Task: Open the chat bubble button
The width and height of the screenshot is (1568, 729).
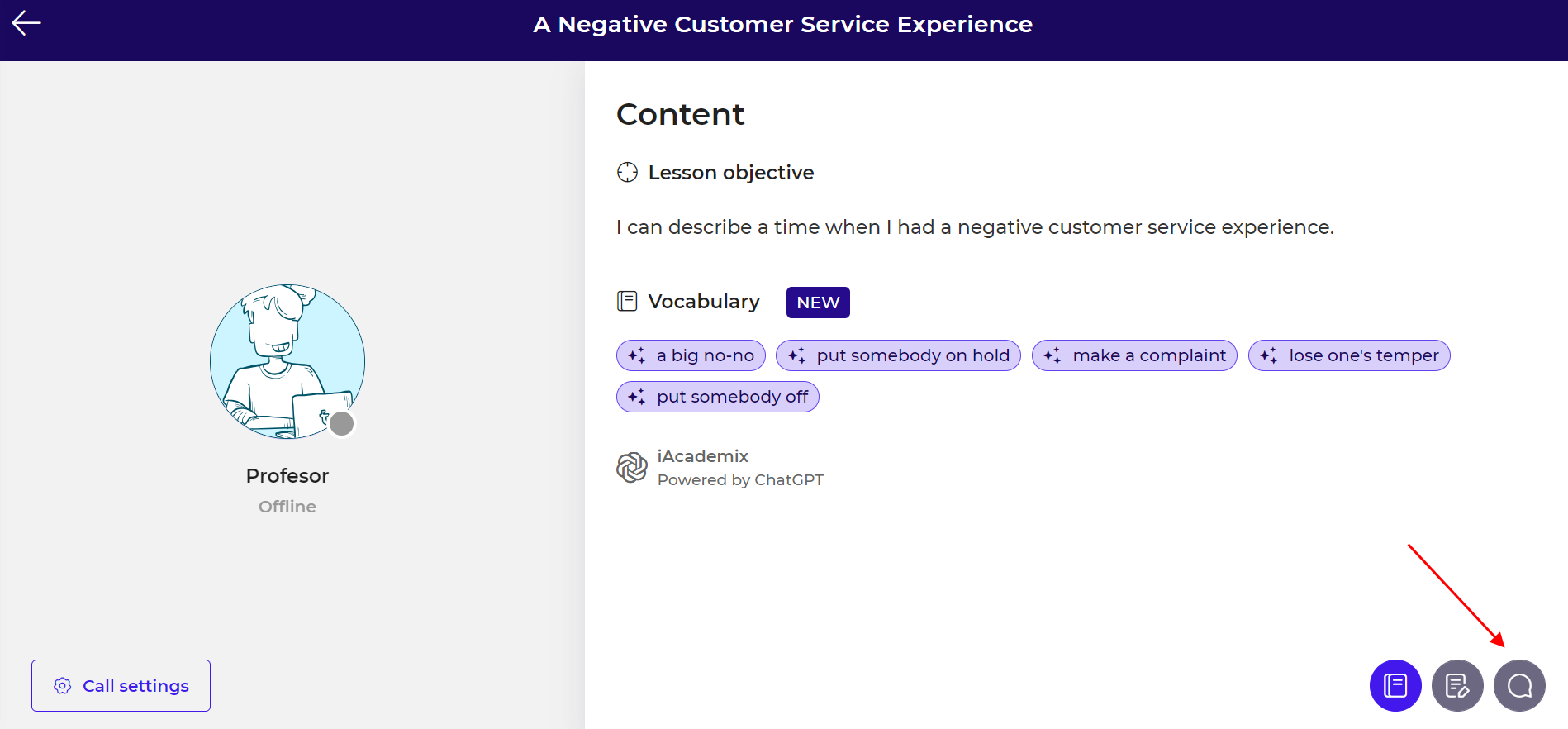Action: click(1518, 685)
